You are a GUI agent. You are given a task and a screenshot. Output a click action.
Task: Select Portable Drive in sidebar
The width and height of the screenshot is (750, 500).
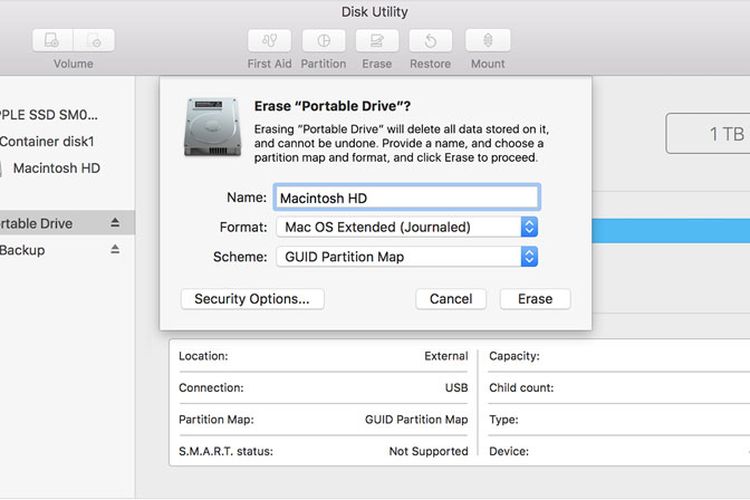click(67, 222)
